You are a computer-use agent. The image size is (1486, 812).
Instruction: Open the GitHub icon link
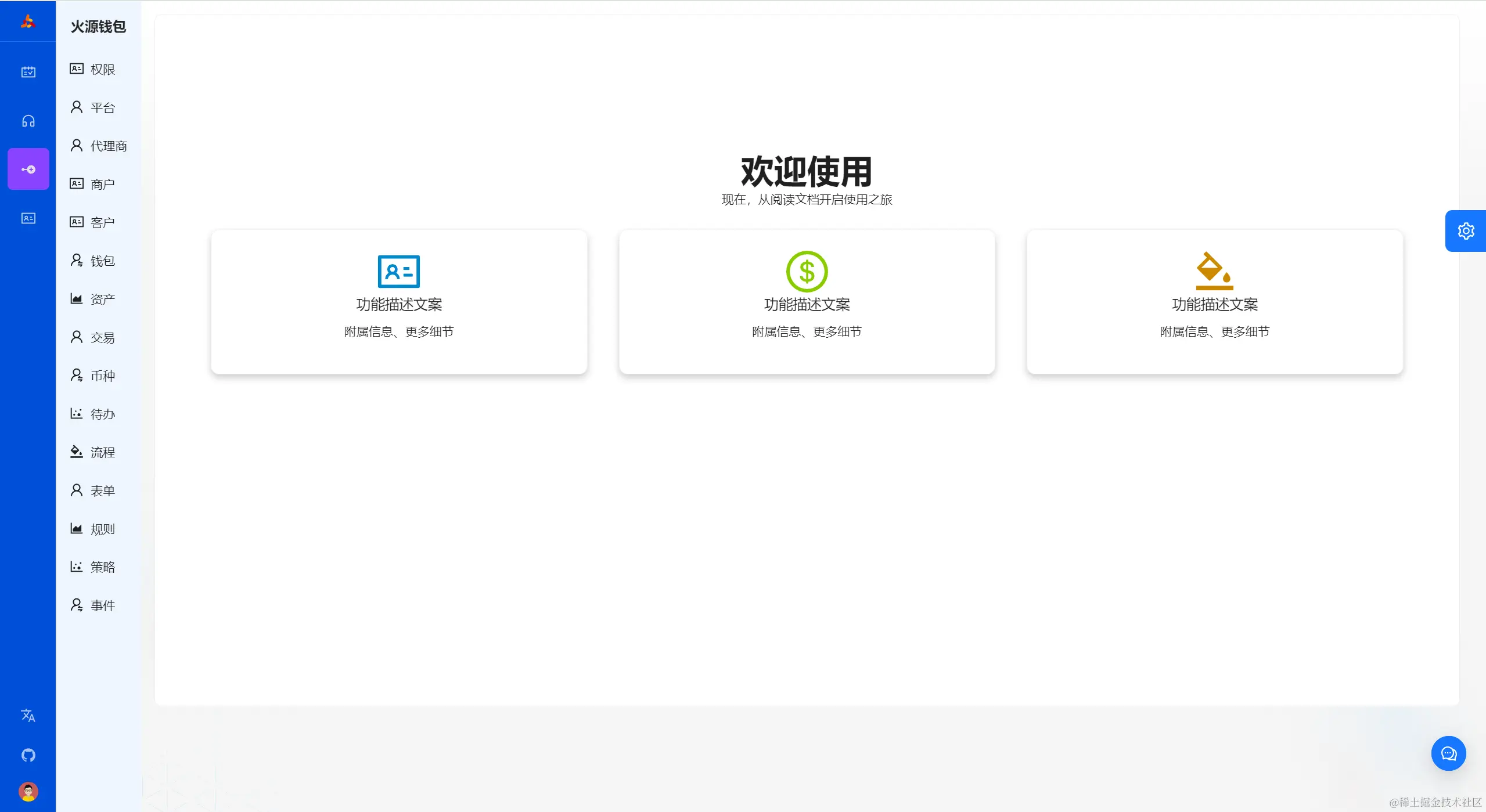28,755
